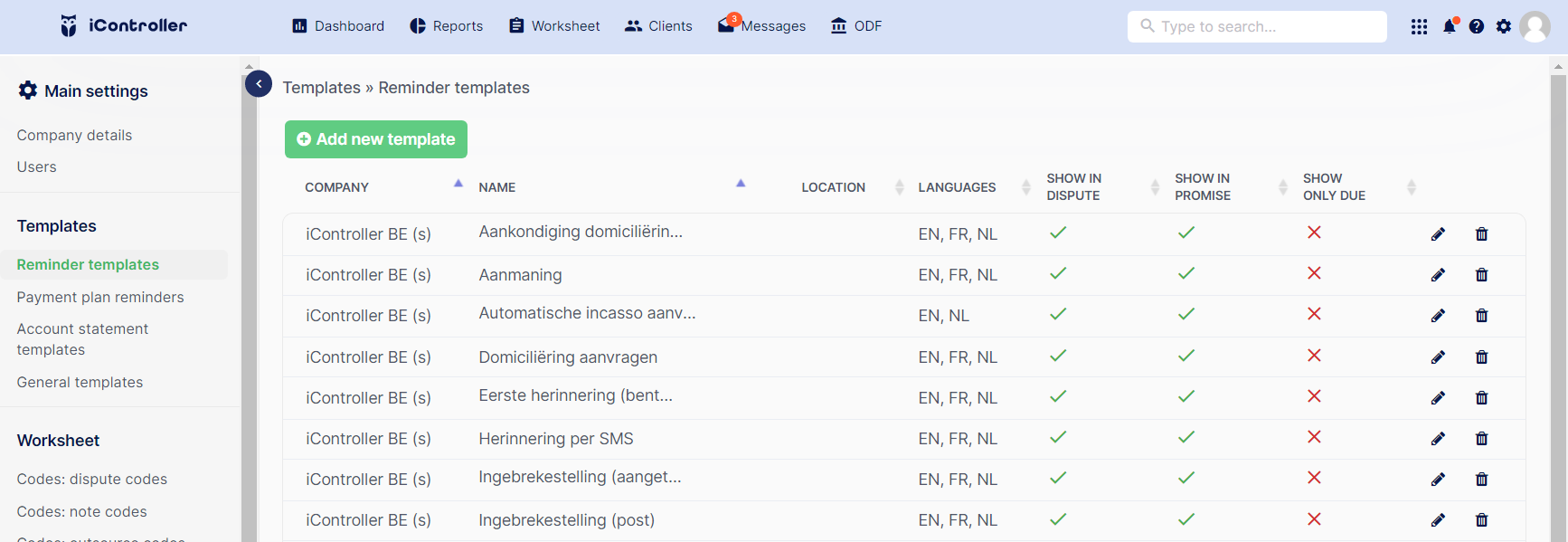Open notifications bell icon
This screenshot has height=542, width=1568.
pos(1450,26)
